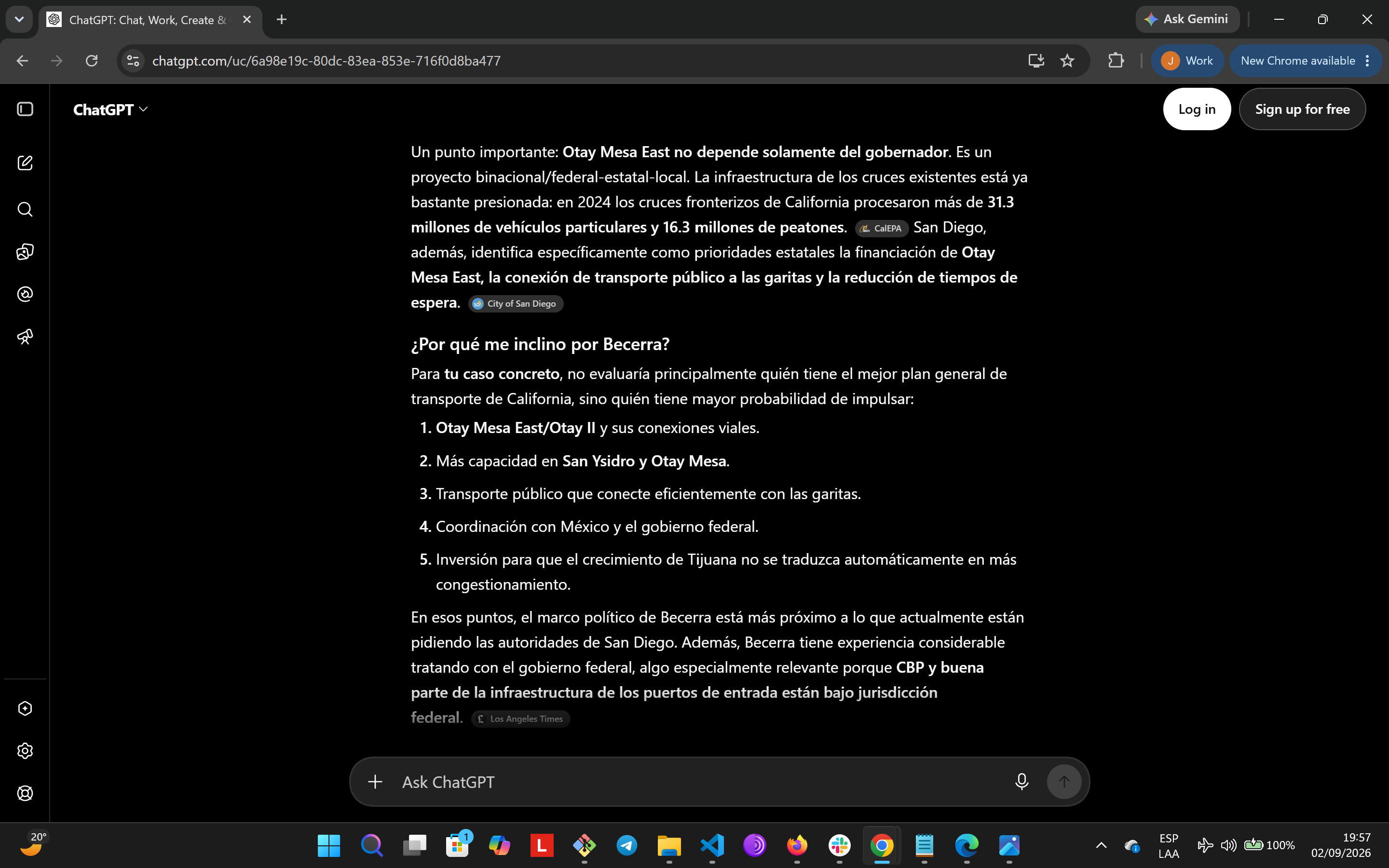
Task: Open the City of San Diego citation
Action: tap(516, 304)
